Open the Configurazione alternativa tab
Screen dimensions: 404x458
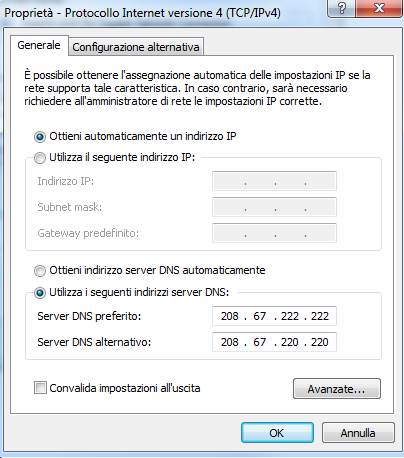(x=136, y=47)
